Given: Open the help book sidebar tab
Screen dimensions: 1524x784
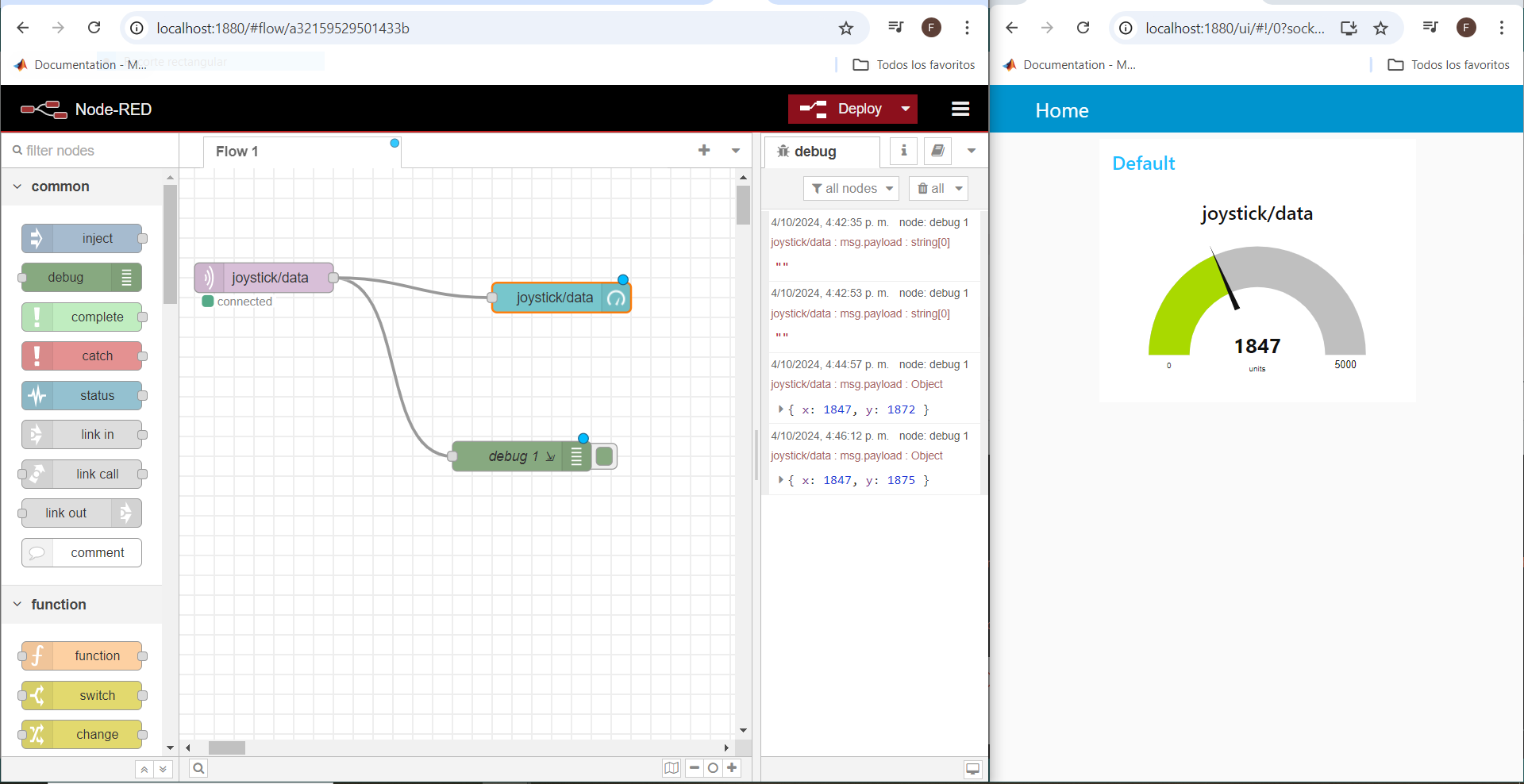Looking at the screenshot, I should (937, 151).
